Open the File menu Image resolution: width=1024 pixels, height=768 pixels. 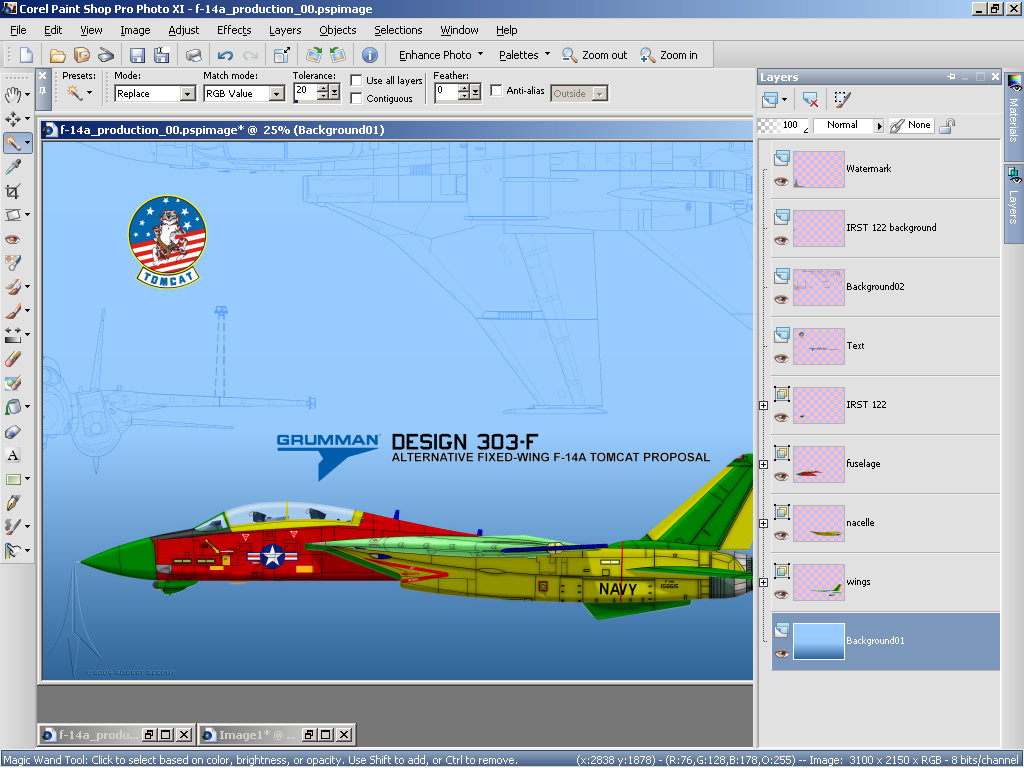[18, 30]
